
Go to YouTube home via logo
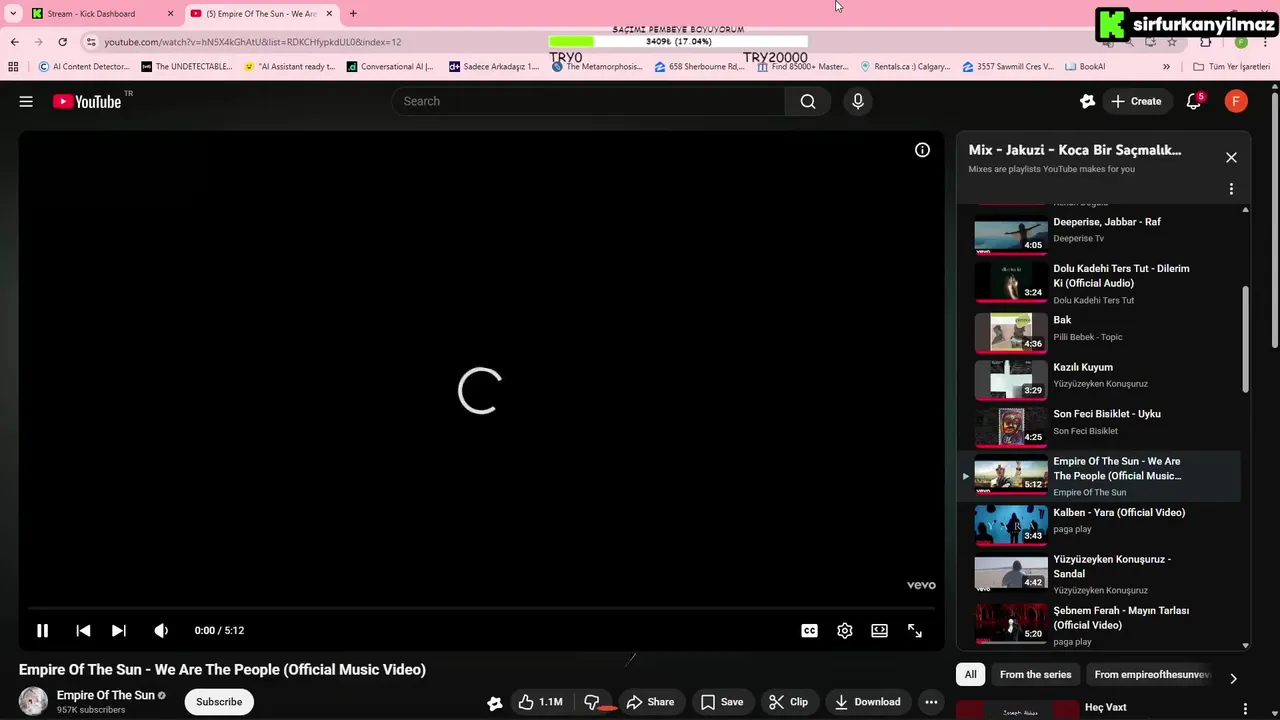[x=87, y=101]
